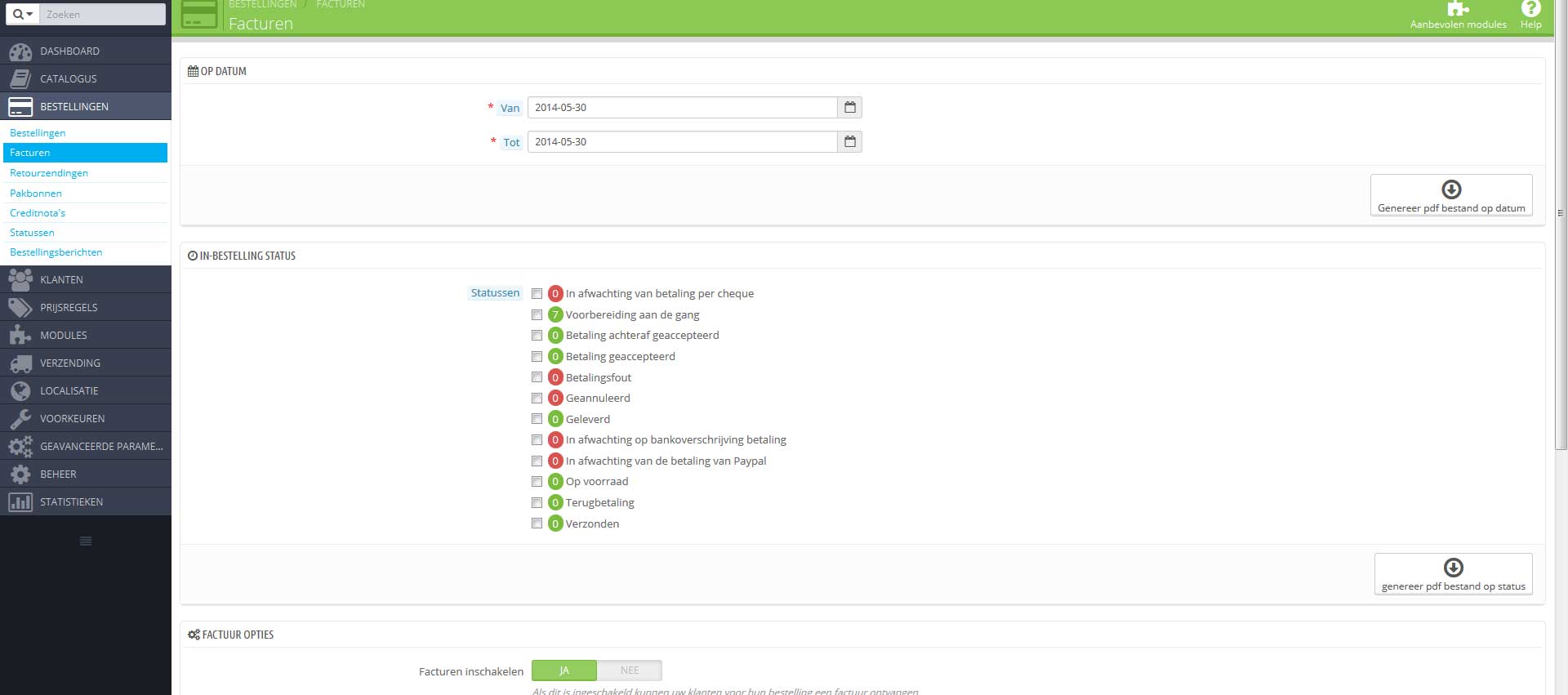Select Facturen in orders submenu
Image resolution: width=1568 pixels, height=695 pixels.
tap(85, 153)
